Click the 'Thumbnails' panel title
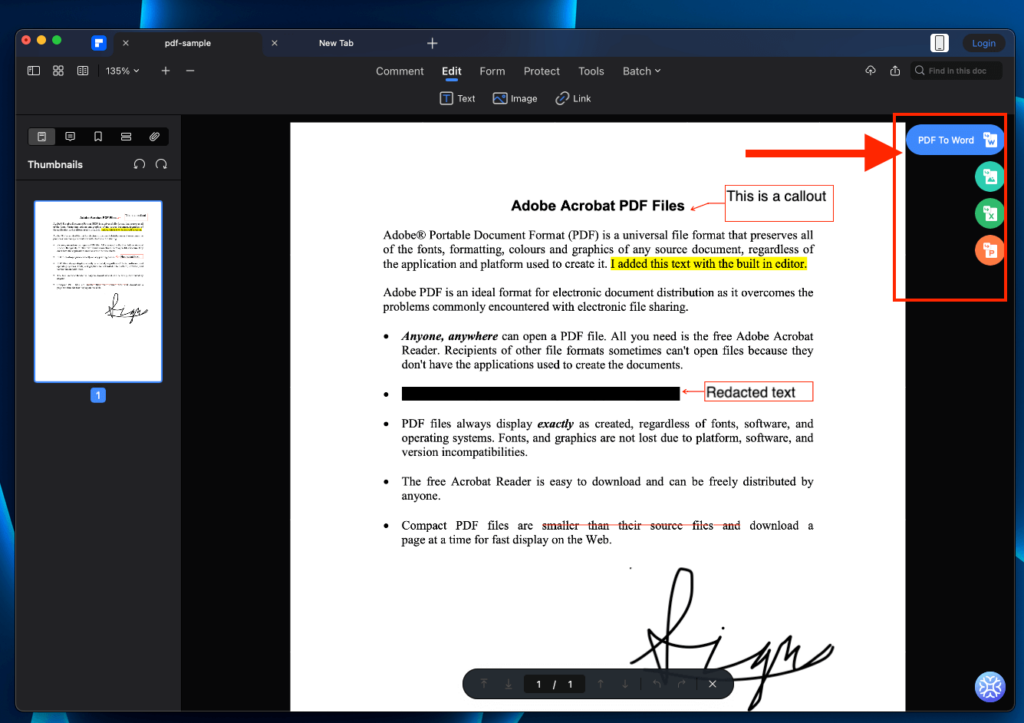Viewport: 1024px width, 723px height. [x=55, y=165]
